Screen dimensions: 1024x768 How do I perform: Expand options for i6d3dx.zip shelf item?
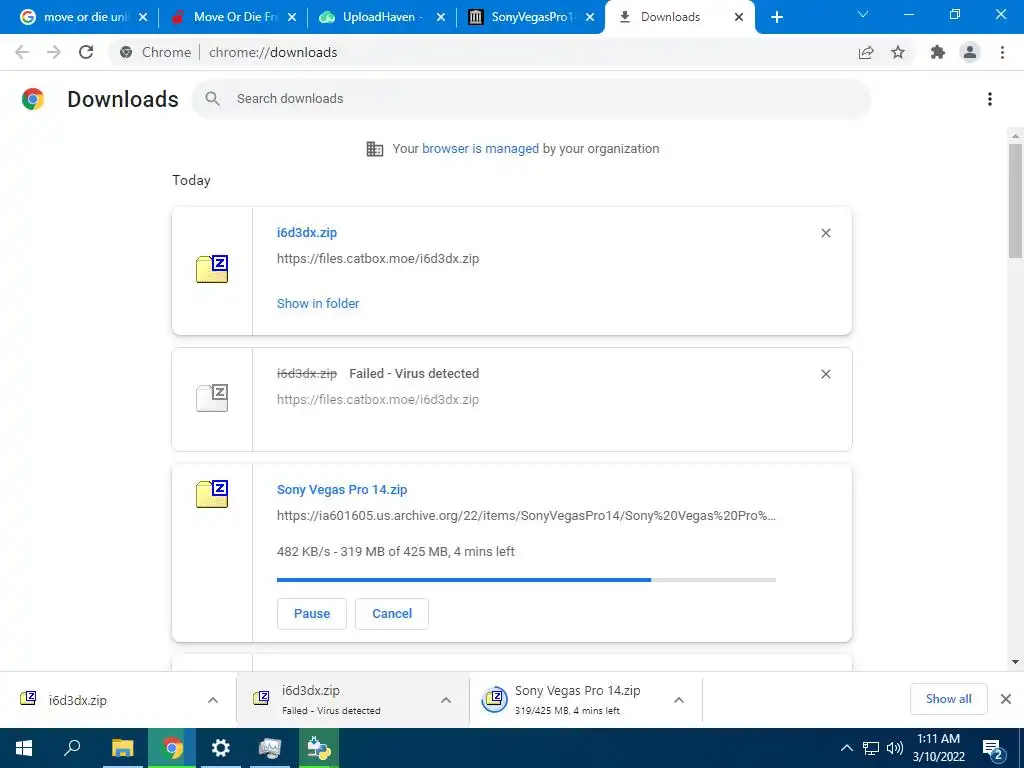click(213, 700)
